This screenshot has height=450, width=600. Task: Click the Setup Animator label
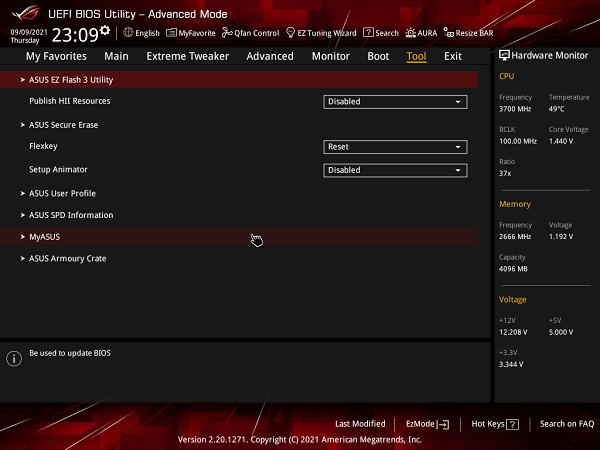click(x=58, y=170)
